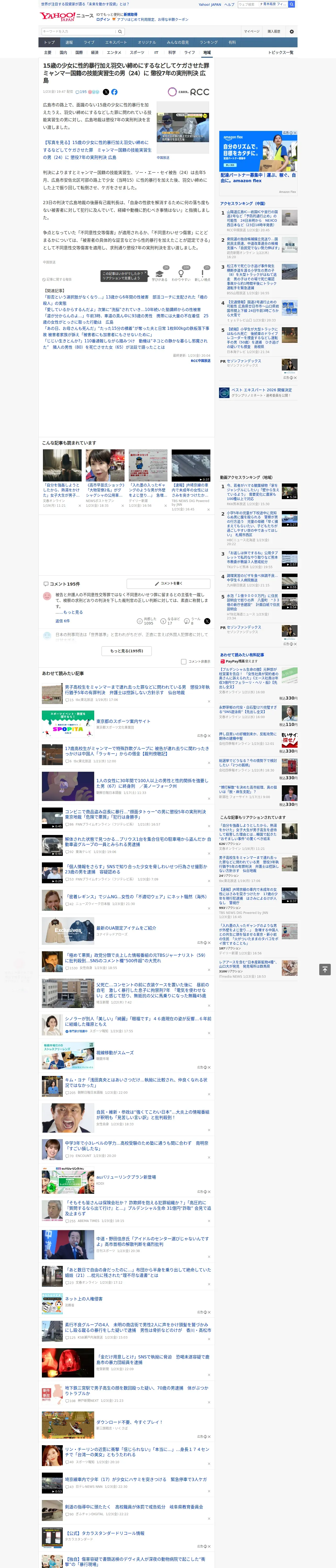Share the article on Facebook
This screenshot has width=336, height=1568.
[x=114, y=92]
